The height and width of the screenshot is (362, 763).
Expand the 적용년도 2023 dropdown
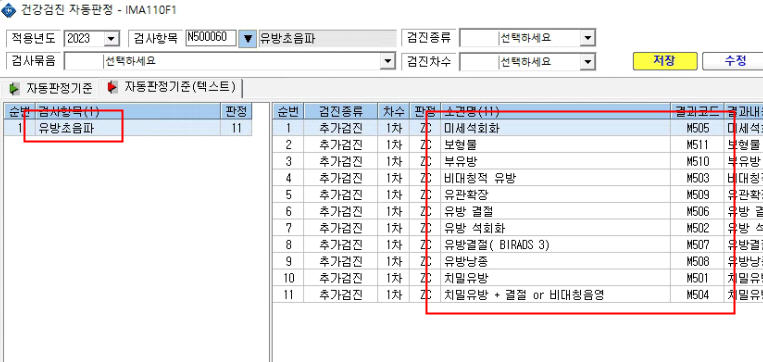pyautogui.click(x=112, y=38)
